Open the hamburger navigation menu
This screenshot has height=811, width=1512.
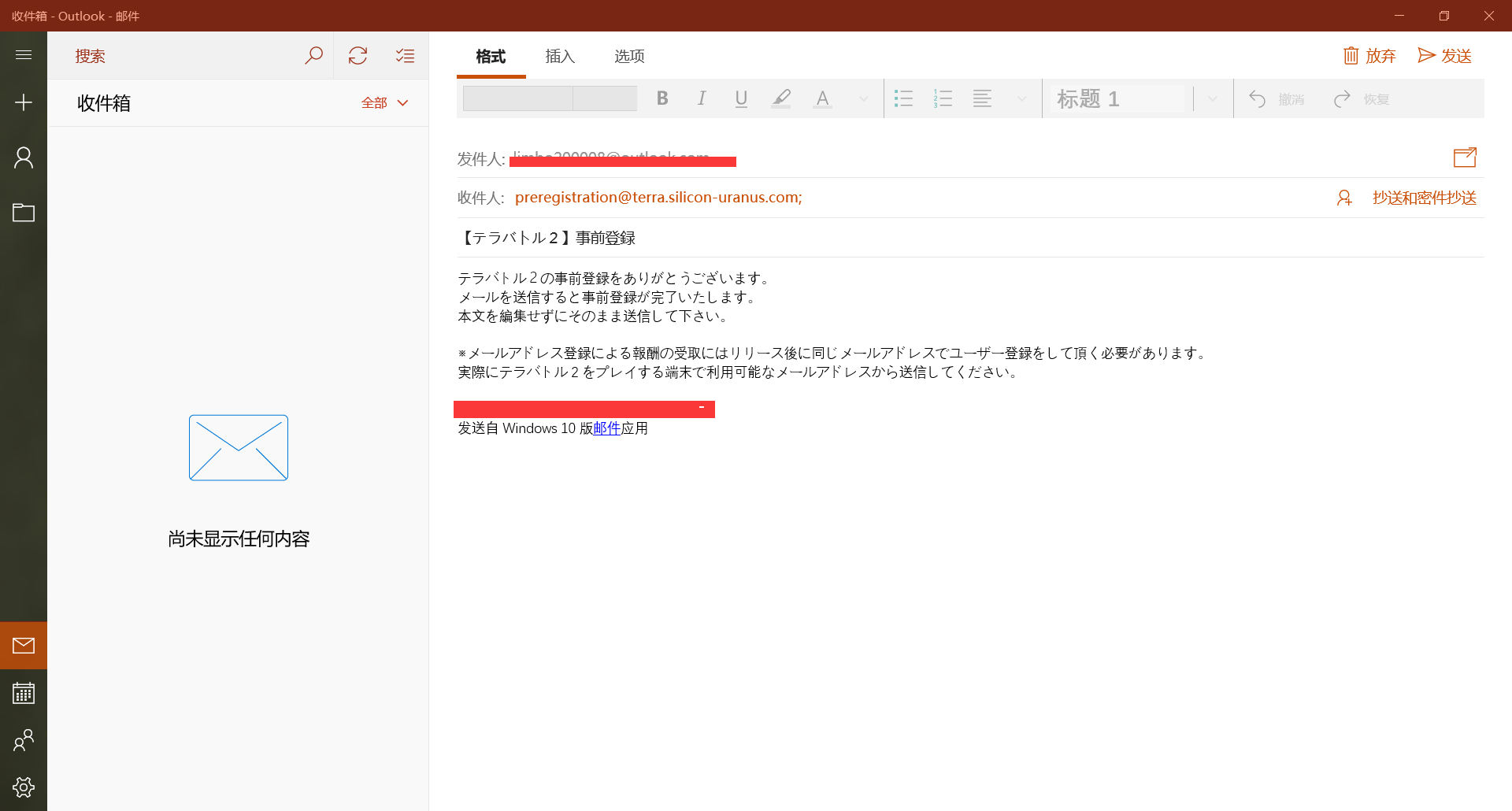click(24, 54)
